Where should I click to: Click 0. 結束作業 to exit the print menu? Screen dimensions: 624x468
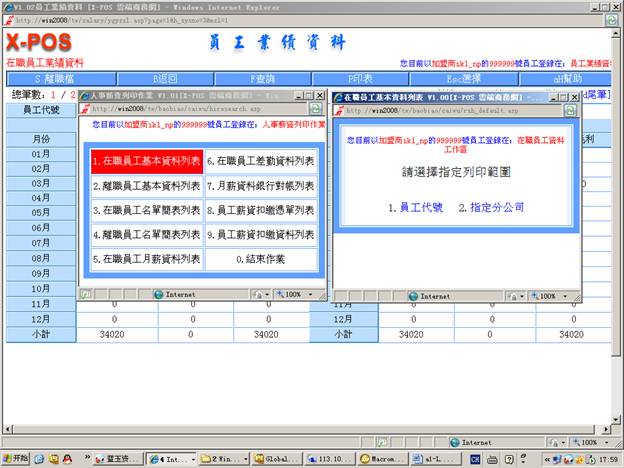(x=261, y=258)
